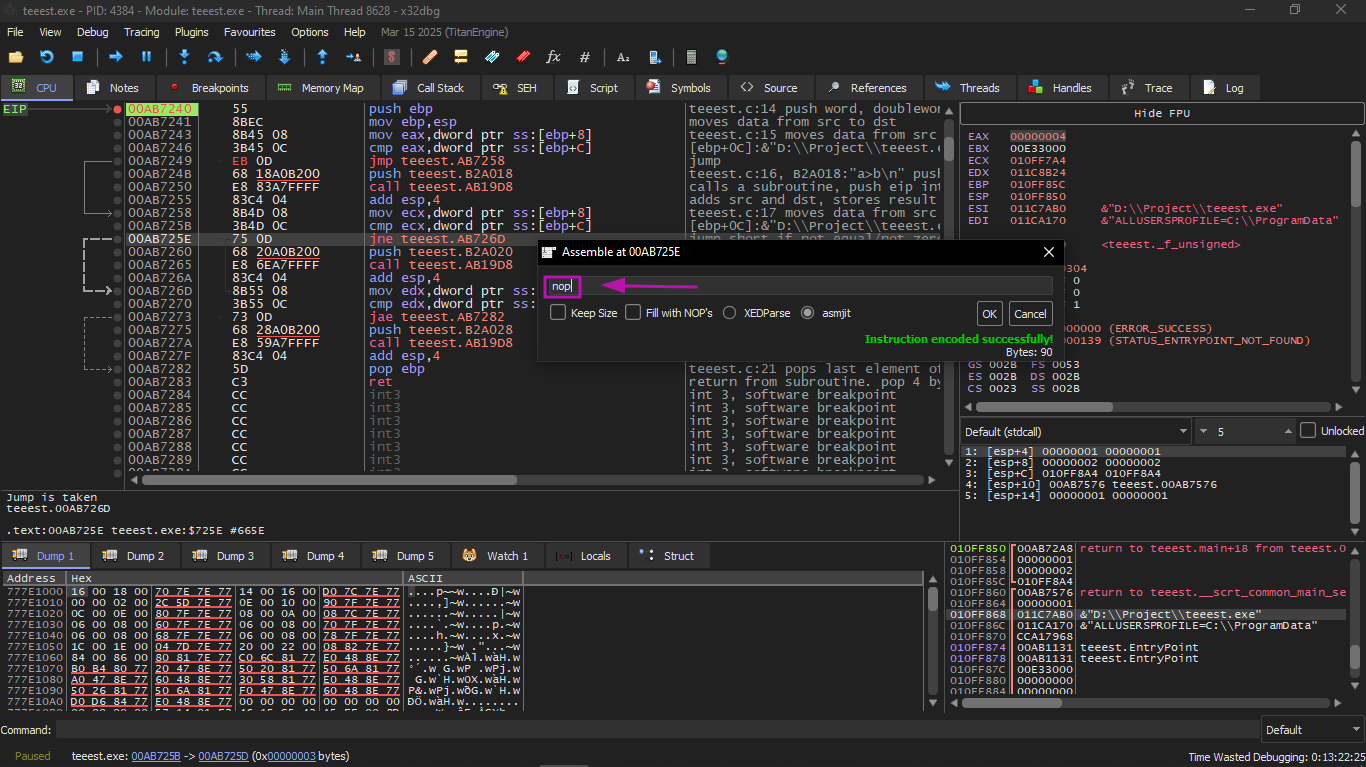Open the Scylla icon in toolbar
Screen dimensions: 1366x767
(x=393, y=57)
